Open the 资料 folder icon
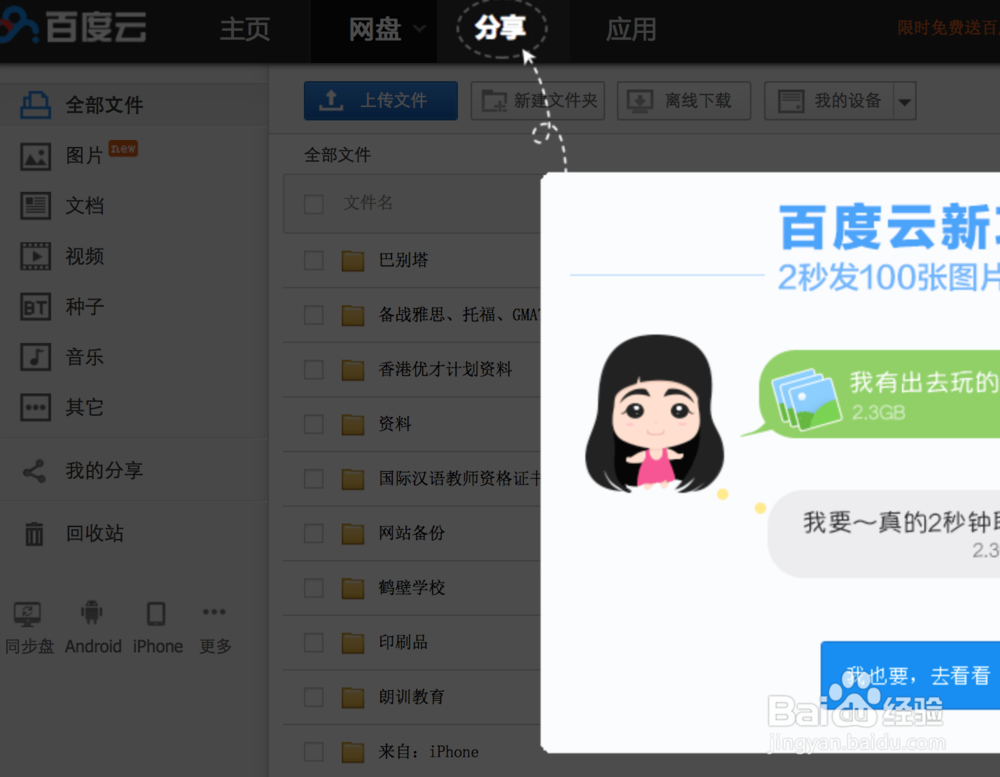Image resolution: width=1000 pixels, height=777 pixels. tap(353, 425)
